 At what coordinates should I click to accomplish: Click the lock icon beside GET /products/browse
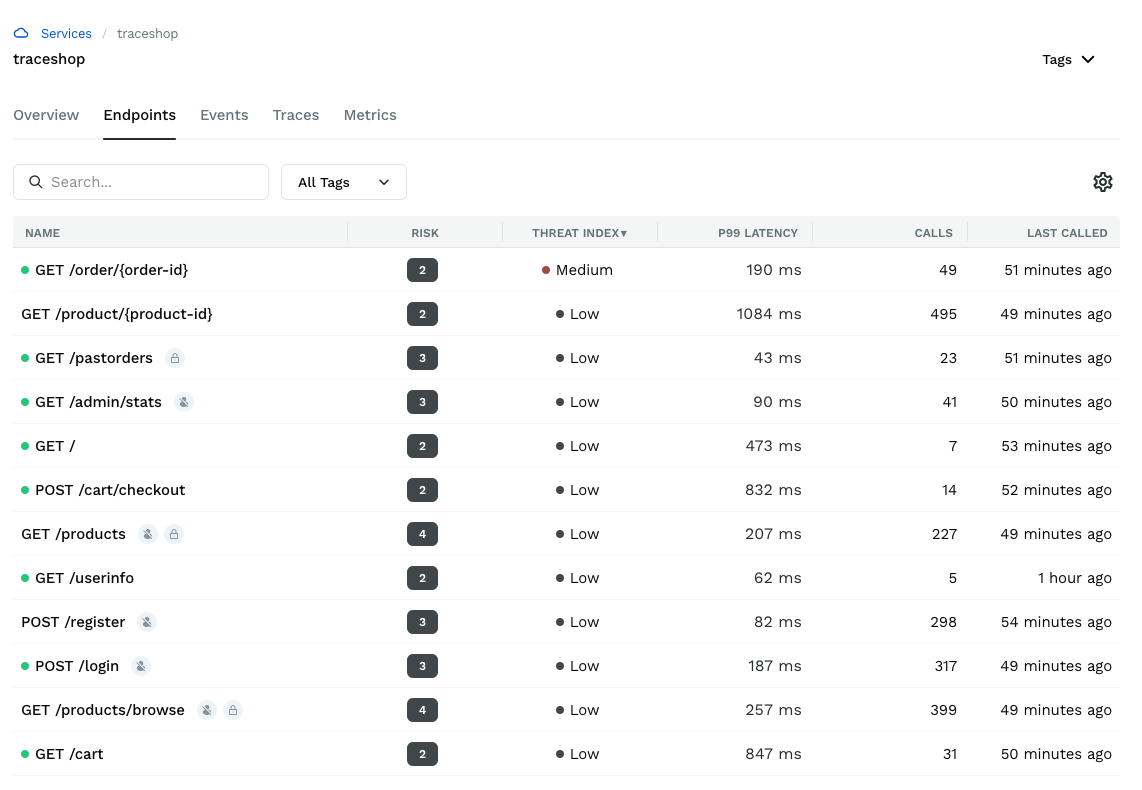point(233,710)
